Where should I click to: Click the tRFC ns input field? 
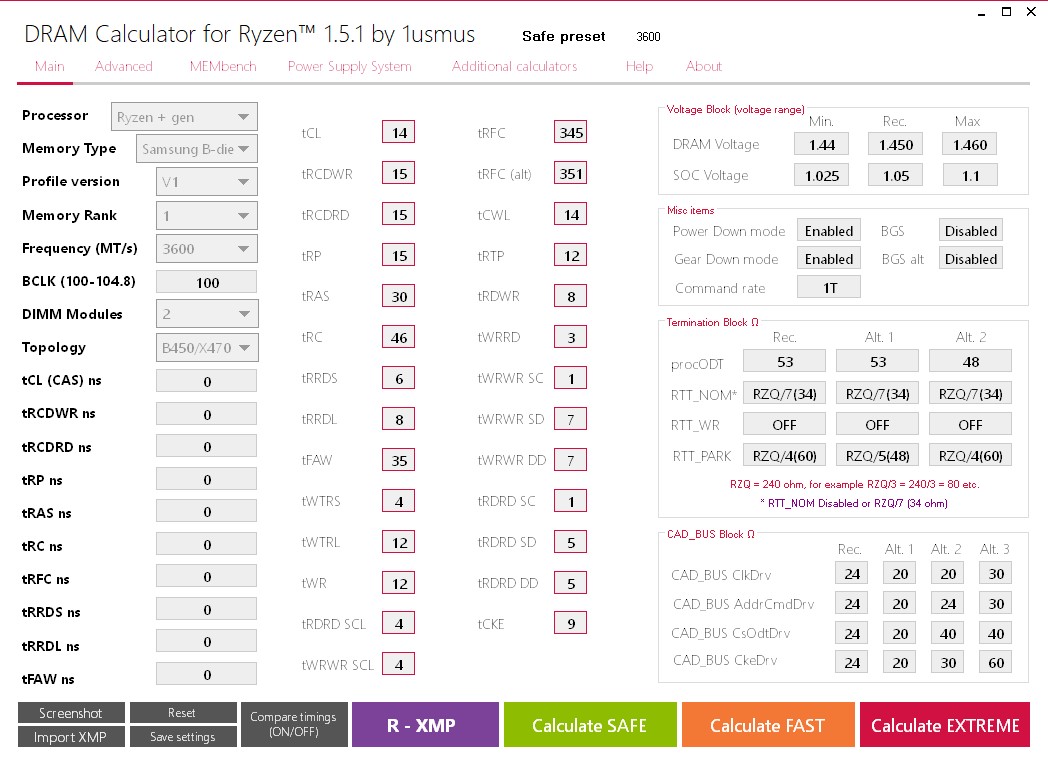click(x=207, y=577)
